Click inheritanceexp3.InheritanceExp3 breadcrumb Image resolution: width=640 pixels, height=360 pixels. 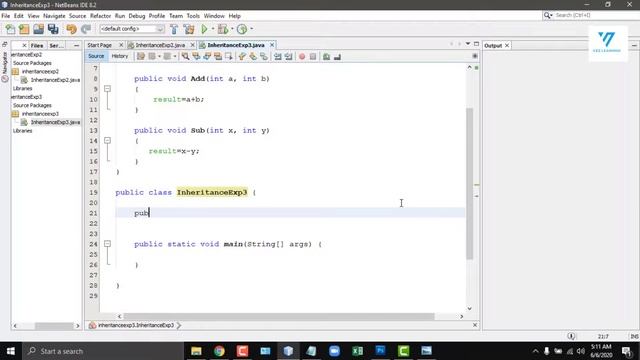136,325
